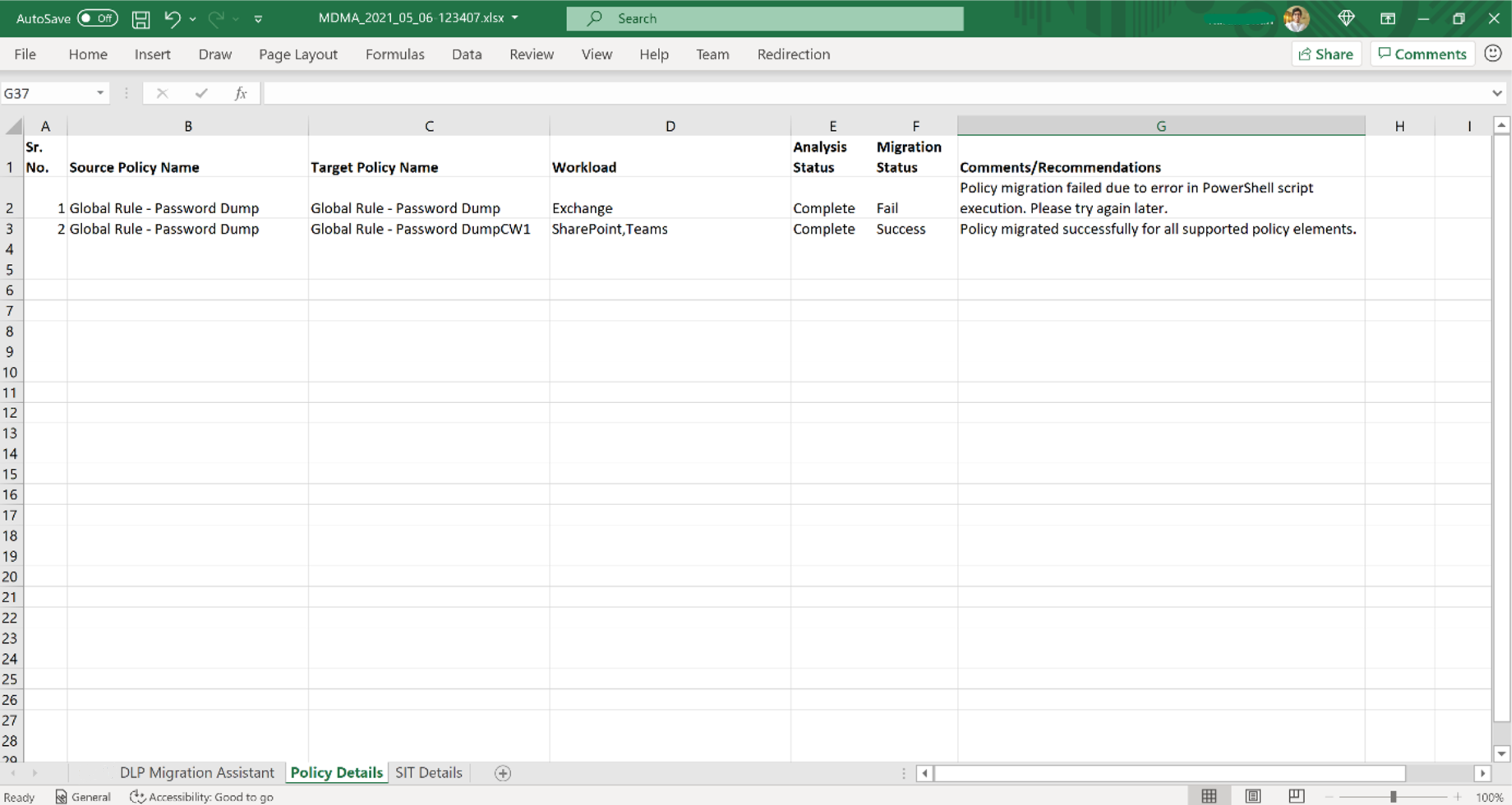The width and height of the screenshot is (1512, 805).
Task: Open the Insert Function (fx) icon
Action: 241,92
